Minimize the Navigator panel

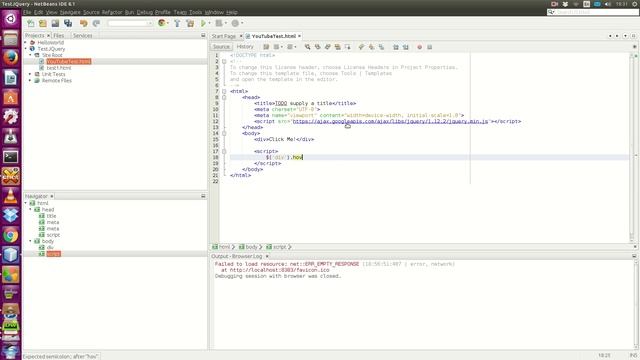pos(203,196)
